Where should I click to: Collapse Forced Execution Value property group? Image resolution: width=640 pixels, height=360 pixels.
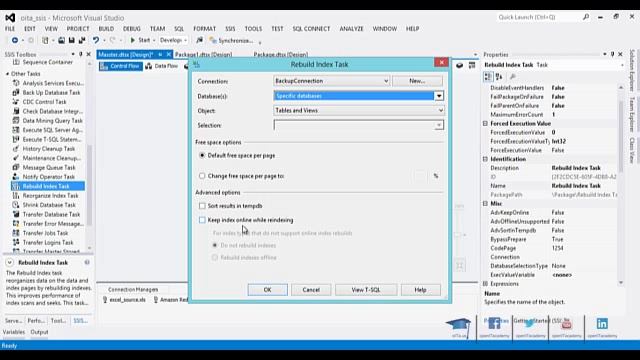point(485,123)
